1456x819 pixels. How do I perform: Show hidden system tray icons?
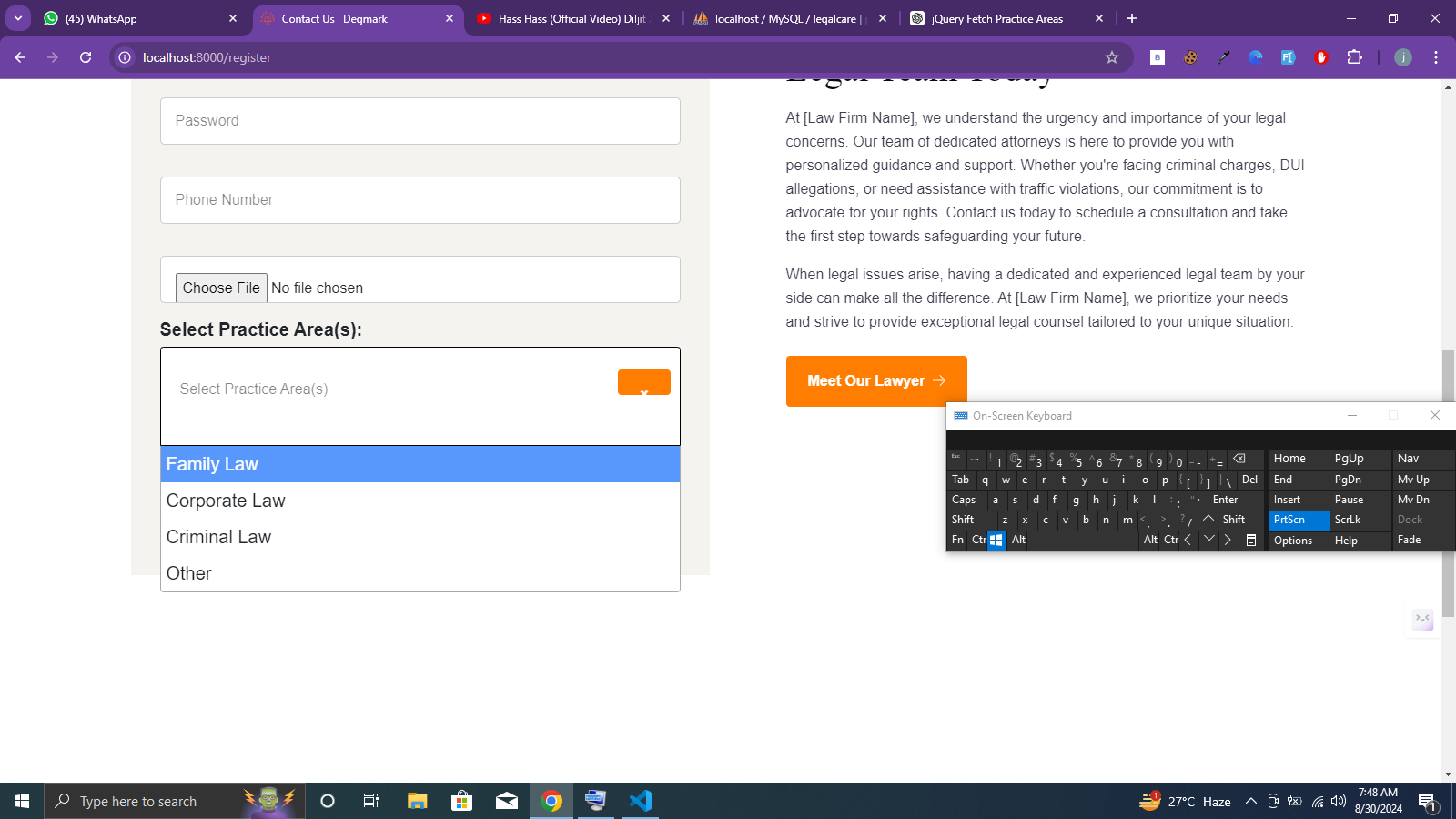click(x=1250, y=801)
